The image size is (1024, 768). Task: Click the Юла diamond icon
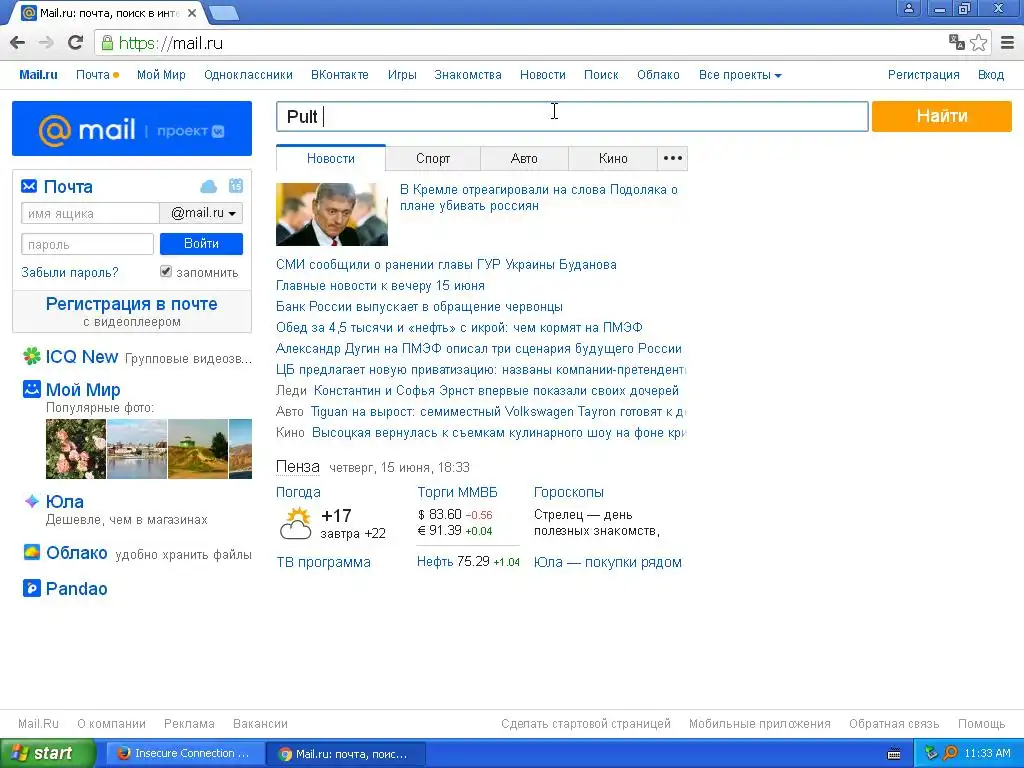(x=31, y=502)
